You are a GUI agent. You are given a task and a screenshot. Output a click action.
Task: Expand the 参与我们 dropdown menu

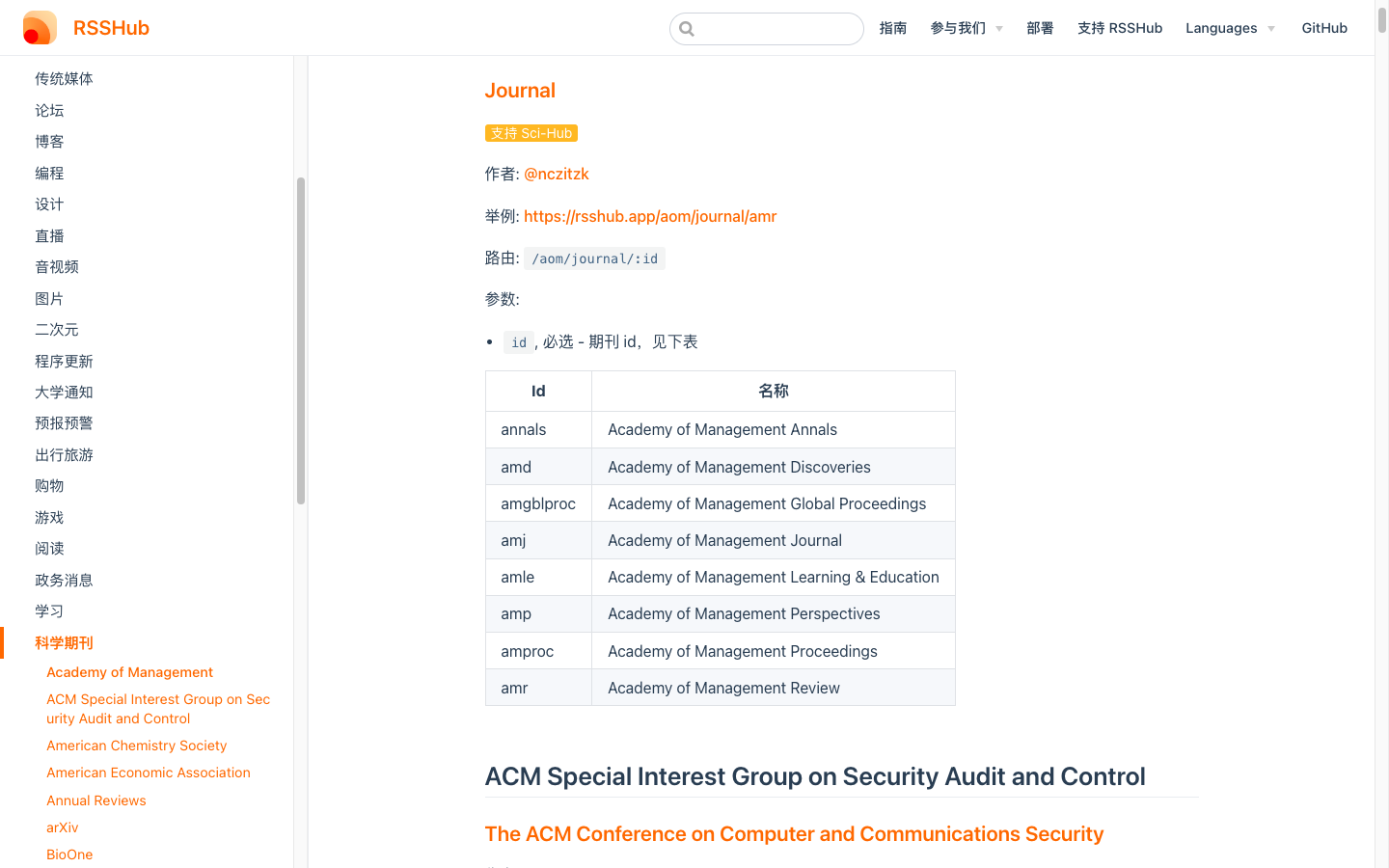[x=966, y=28]
